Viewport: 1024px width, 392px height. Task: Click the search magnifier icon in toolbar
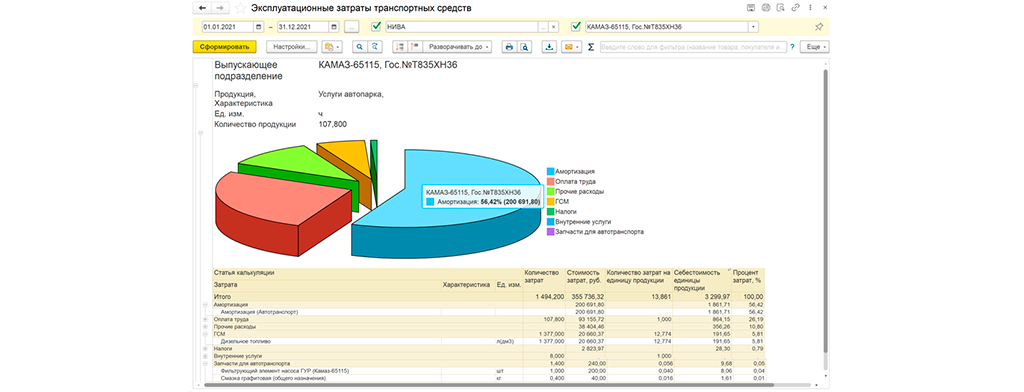tap(359, 47)
